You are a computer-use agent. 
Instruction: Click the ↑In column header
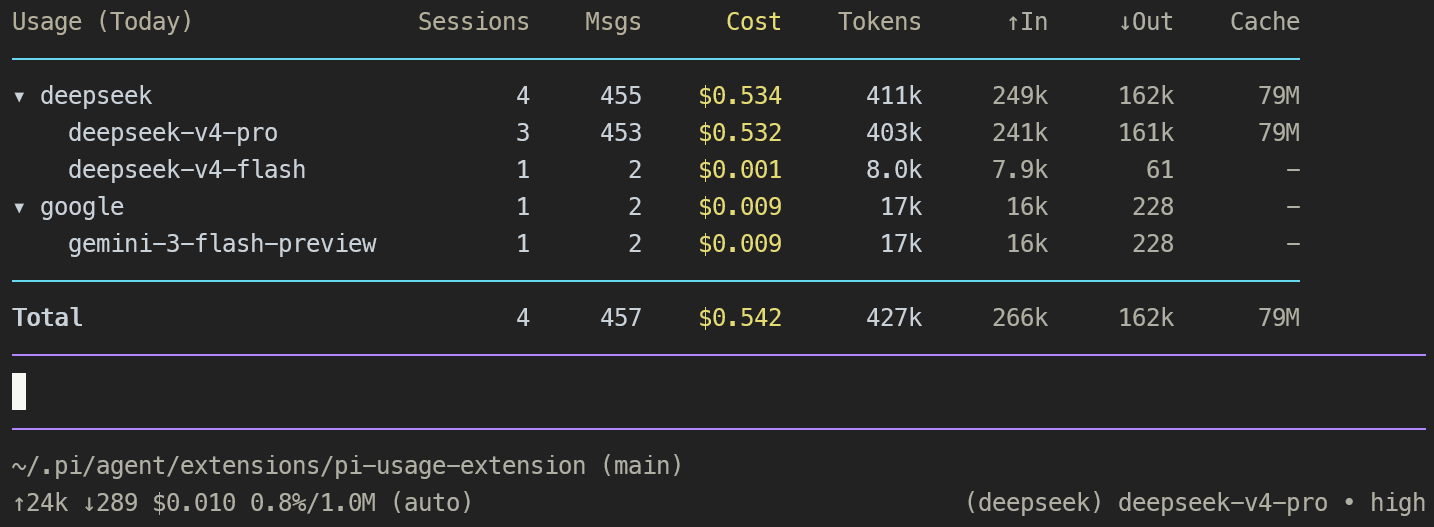point(1027,22)
